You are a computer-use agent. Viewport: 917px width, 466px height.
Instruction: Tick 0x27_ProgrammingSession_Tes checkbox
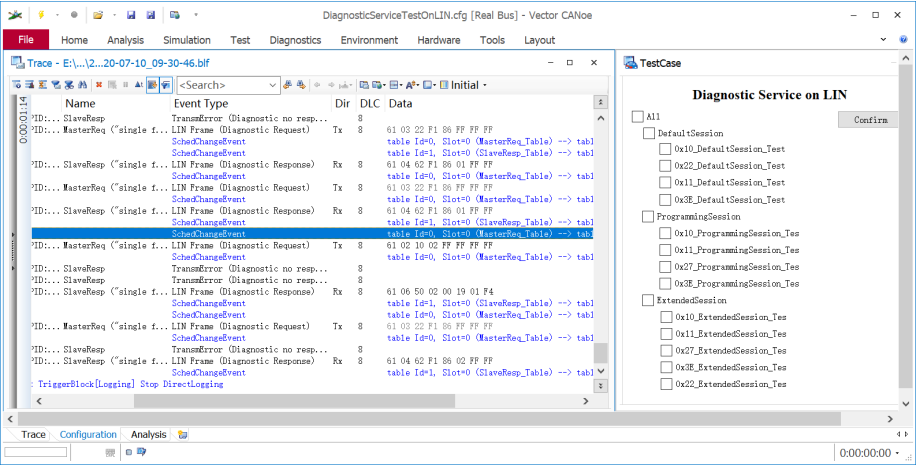(x=665, y=267)
